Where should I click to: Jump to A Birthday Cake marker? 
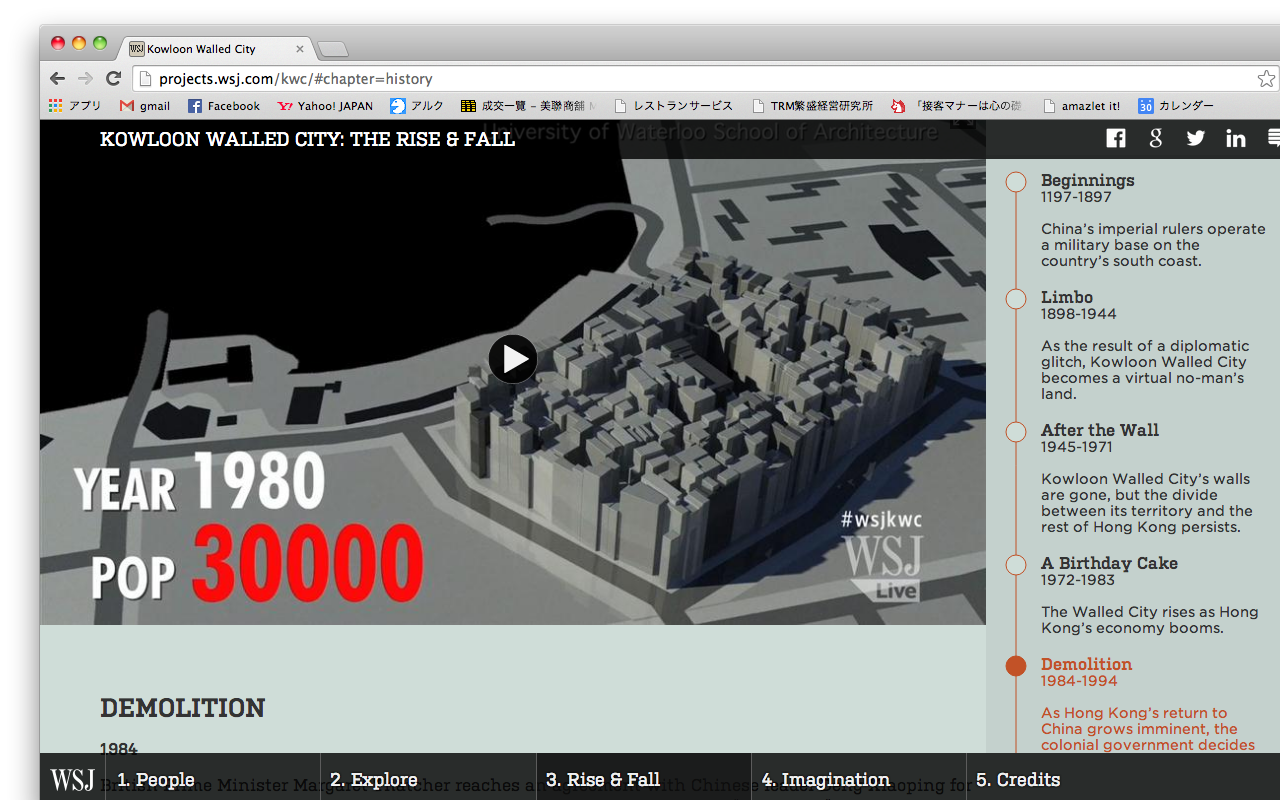[x=1016, y=564]
